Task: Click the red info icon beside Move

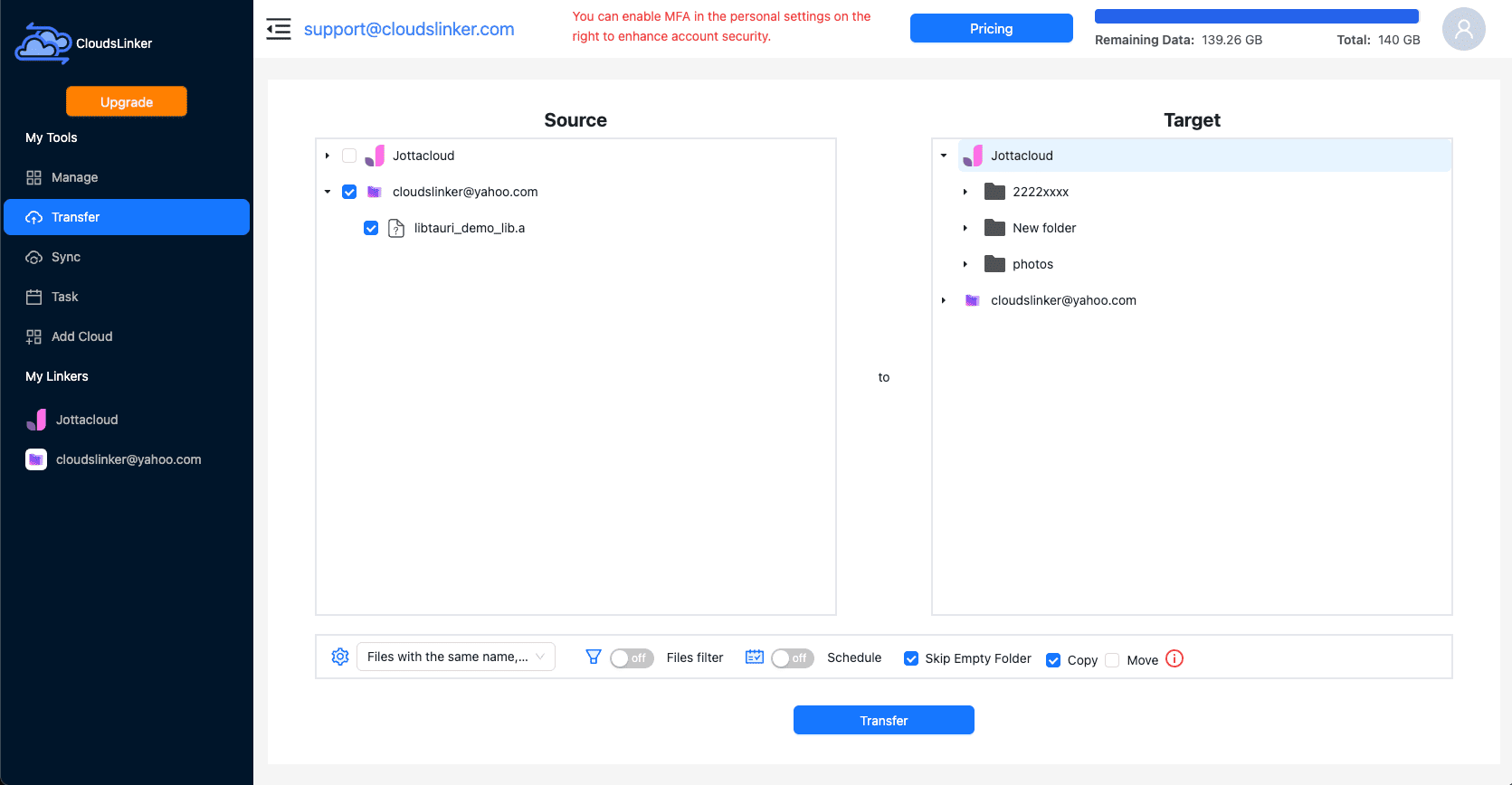Action: pos(1174,658)
